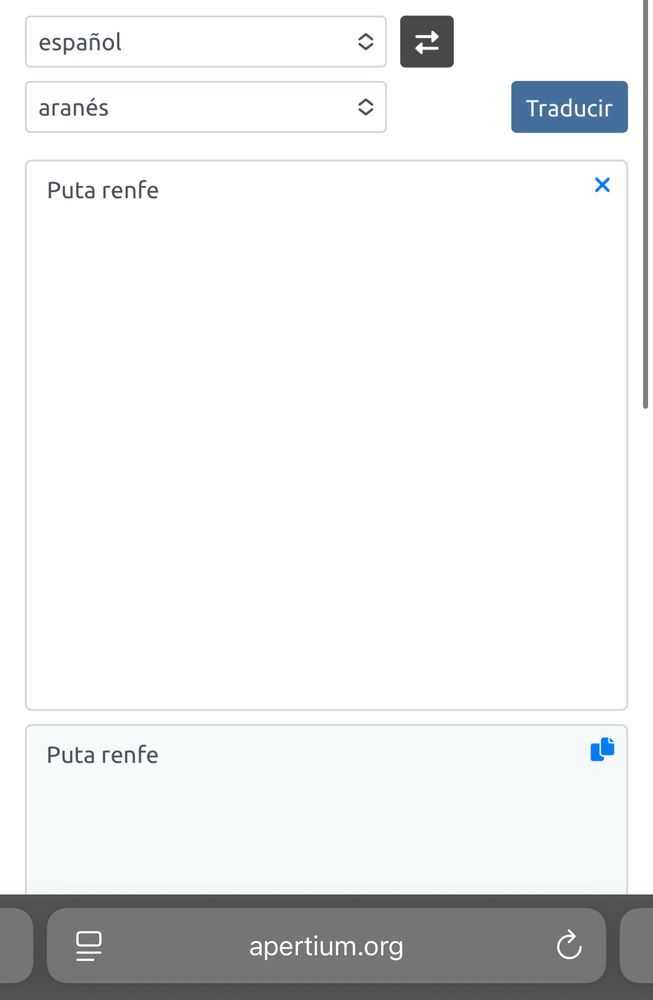Select the text 'Puta renfe' in the input area
The width and height of the screenshot is (653, 1000).
coord(102,190)
